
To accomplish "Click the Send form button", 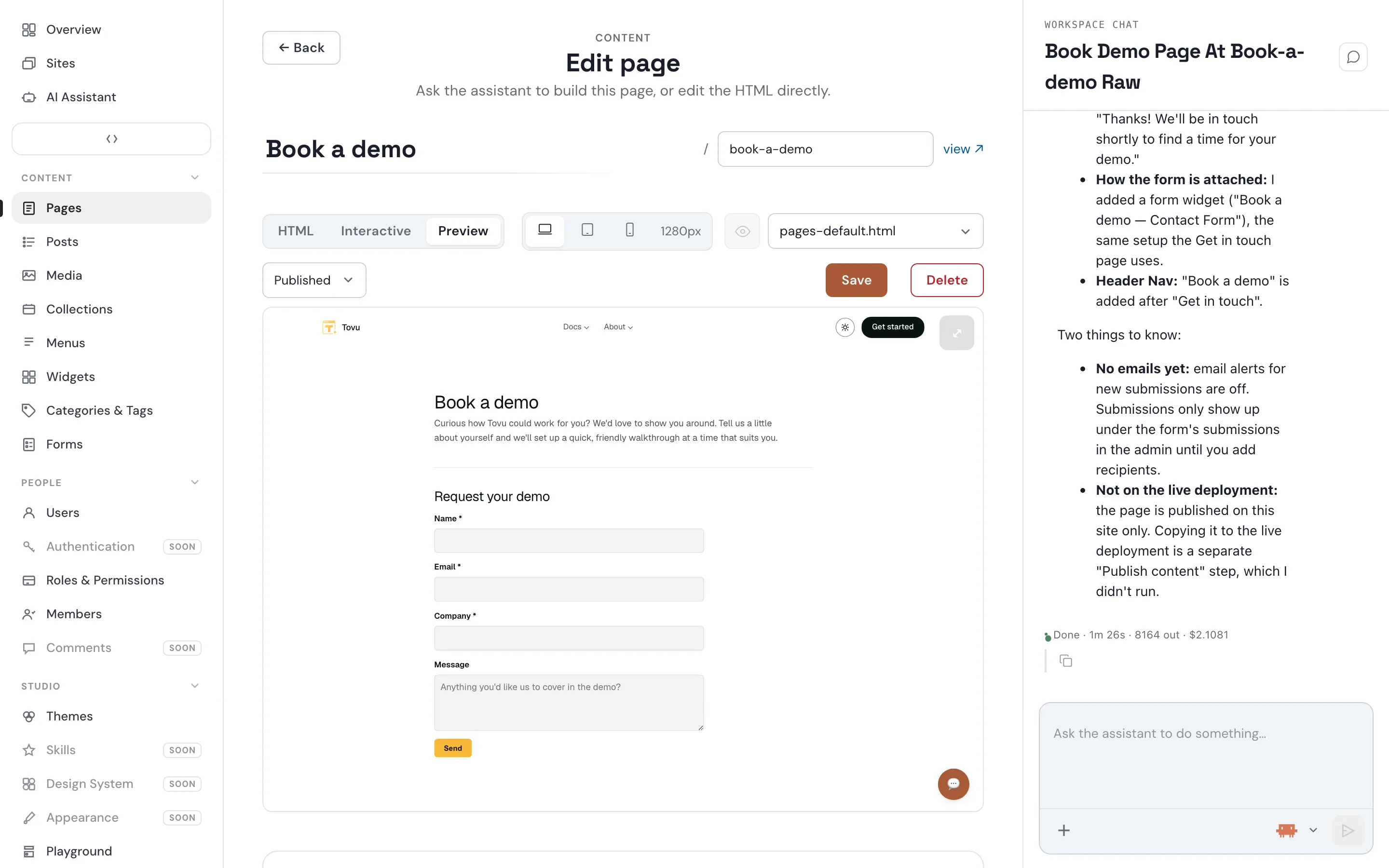I will (453, 748).
